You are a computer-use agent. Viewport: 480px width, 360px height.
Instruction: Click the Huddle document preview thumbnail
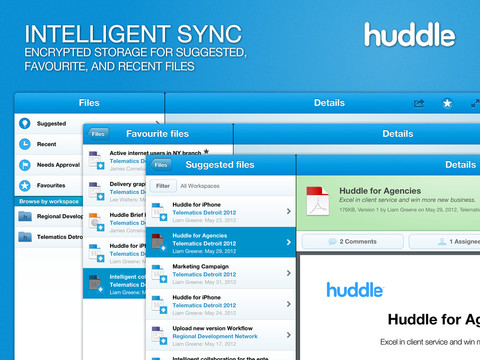(390, 308)
